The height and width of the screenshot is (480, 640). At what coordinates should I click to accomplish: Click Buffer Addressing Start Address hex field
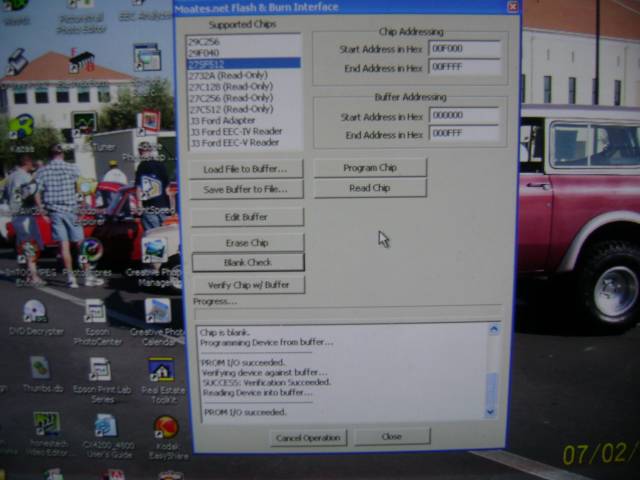(x=464, y=116)
